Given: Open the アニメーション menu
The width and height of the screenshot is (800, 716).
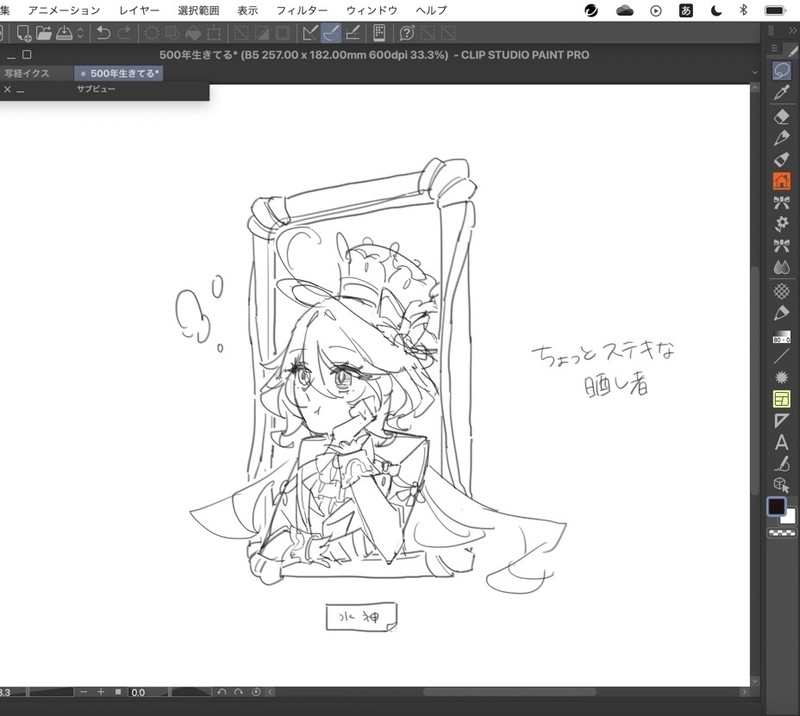Looking at the screenshot, I should [x=64, y=10].
